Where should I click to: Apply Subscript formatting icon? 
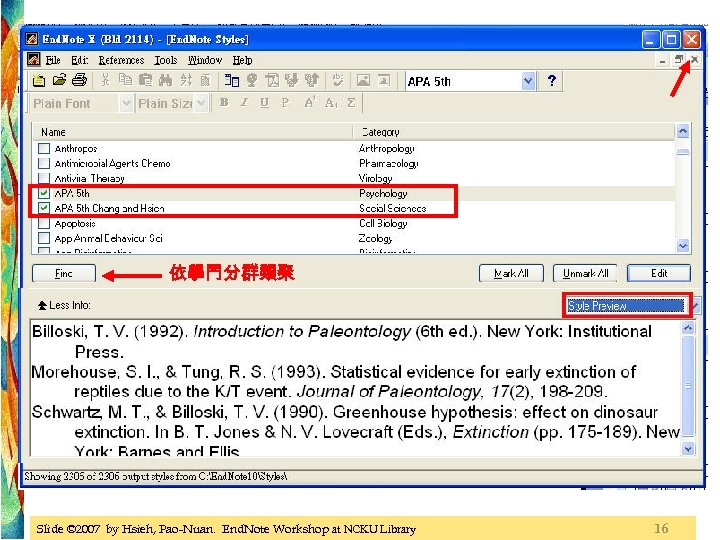pos(331,103)
